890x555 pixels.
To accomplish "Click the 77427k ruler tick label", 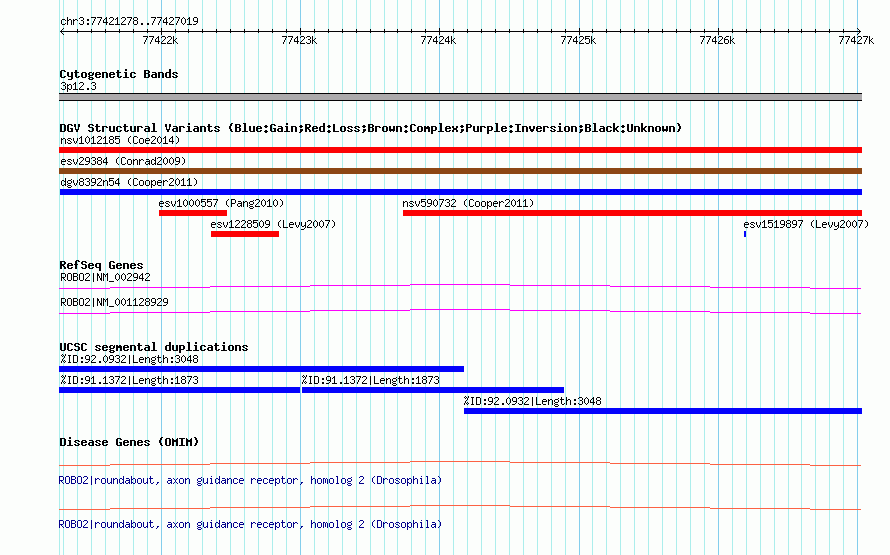I will 856,40.
